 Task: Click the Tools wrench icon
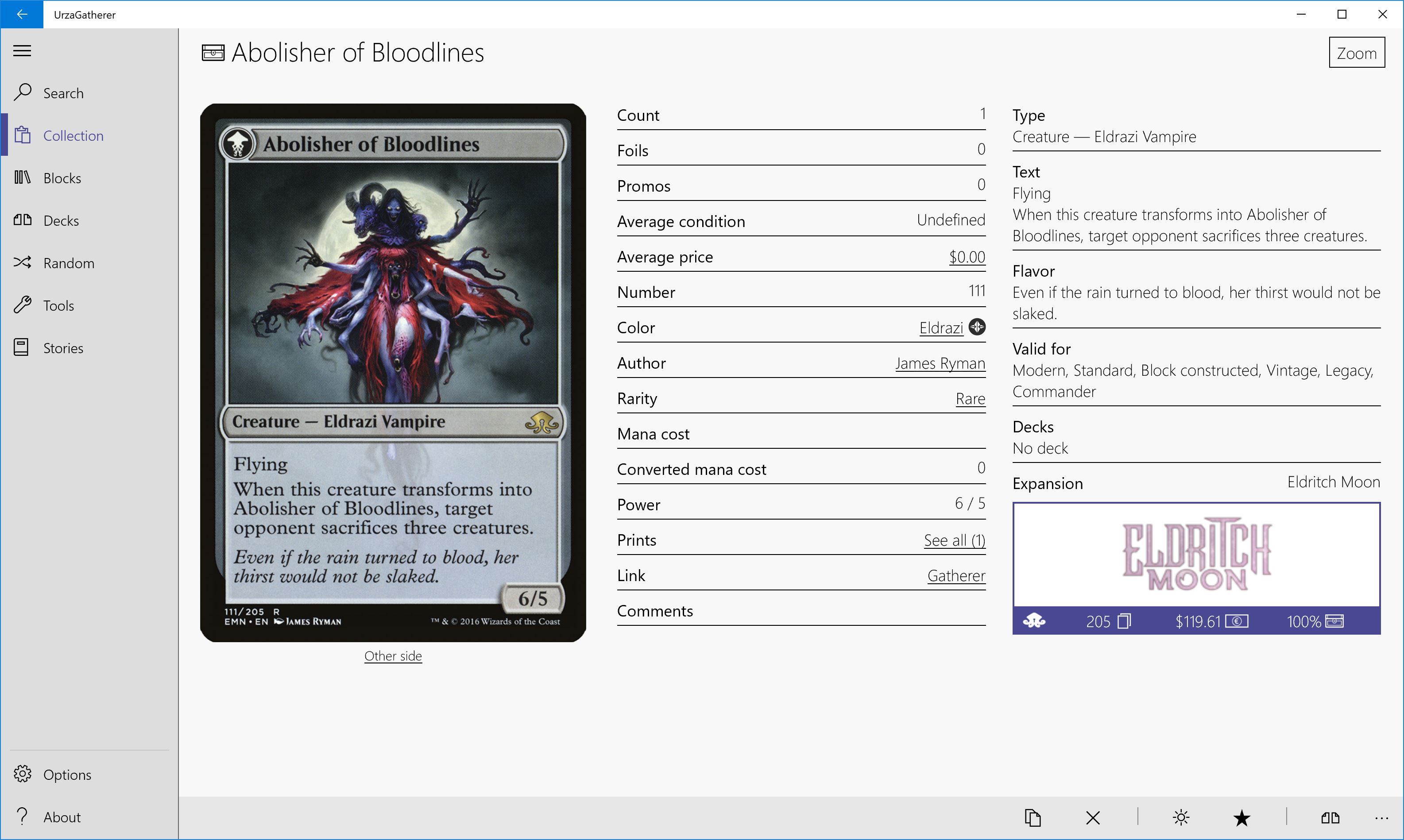(22, 304)
